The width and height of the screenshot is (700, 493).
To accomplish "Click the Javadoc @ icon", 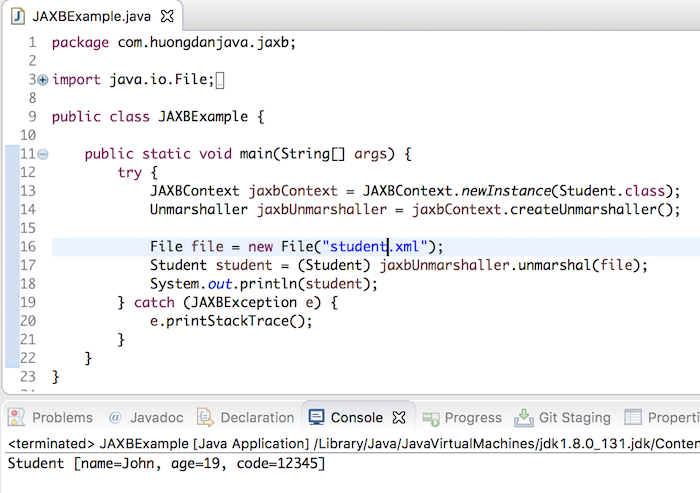I will (115, 418).
